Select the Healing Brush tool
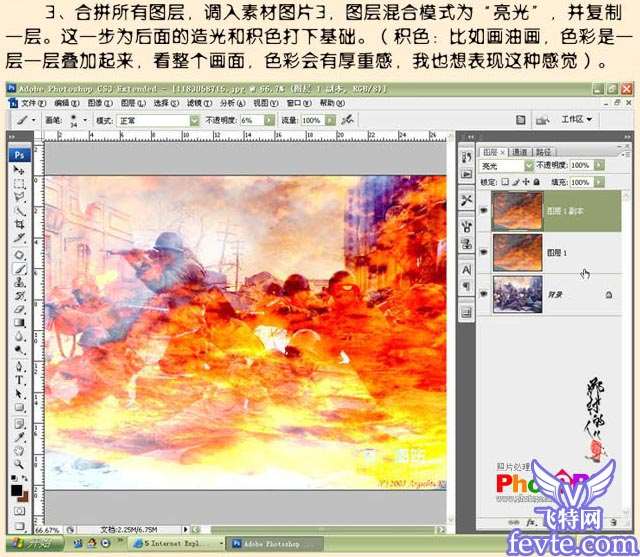Image resolution: width=640 pixels, height=557 pixels. pos(19,255)
